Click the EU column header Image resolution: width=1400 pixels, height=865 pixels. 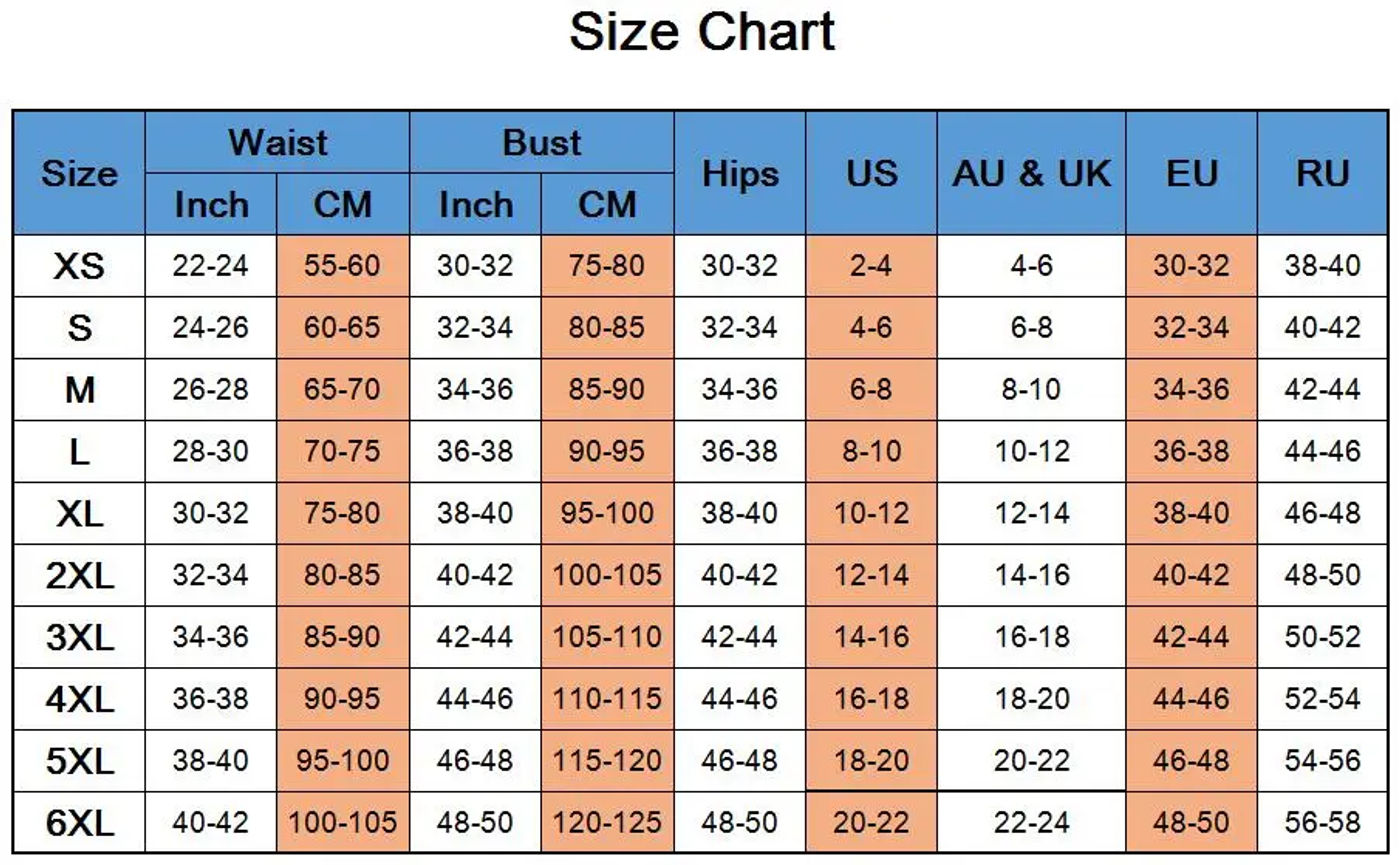coord(1191,173)
